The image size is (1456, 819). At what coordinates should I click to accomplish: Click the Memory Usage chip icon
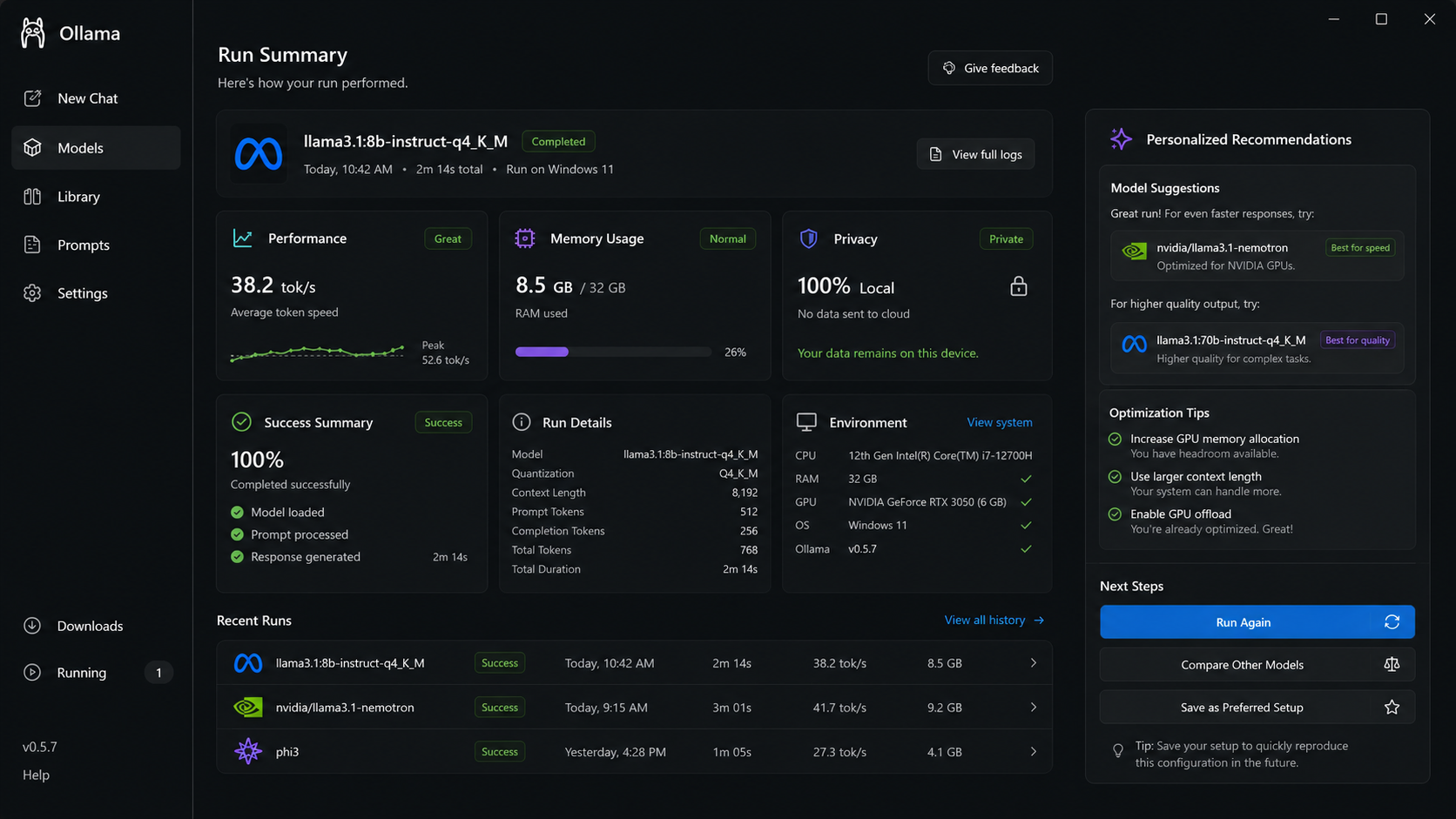(525, 238)
